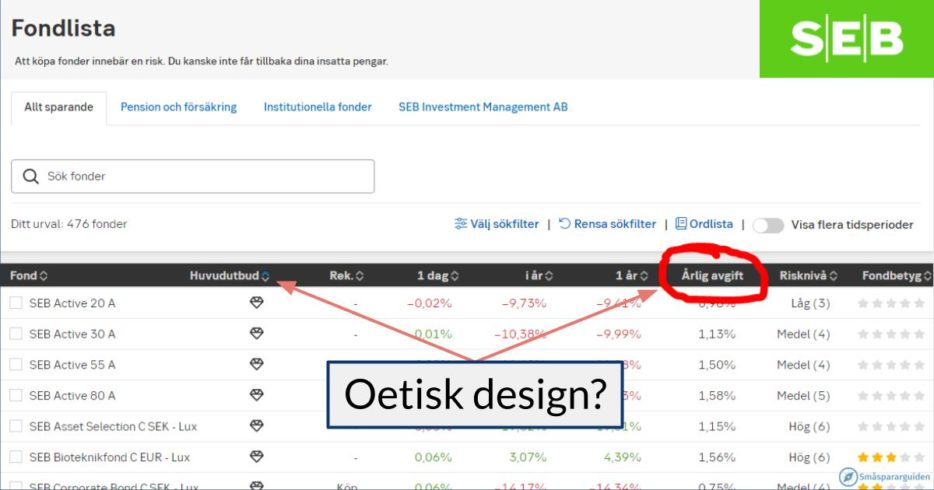Click the SEB logo
The height and width of the screenshot is (490, 934).
(846, 39)
